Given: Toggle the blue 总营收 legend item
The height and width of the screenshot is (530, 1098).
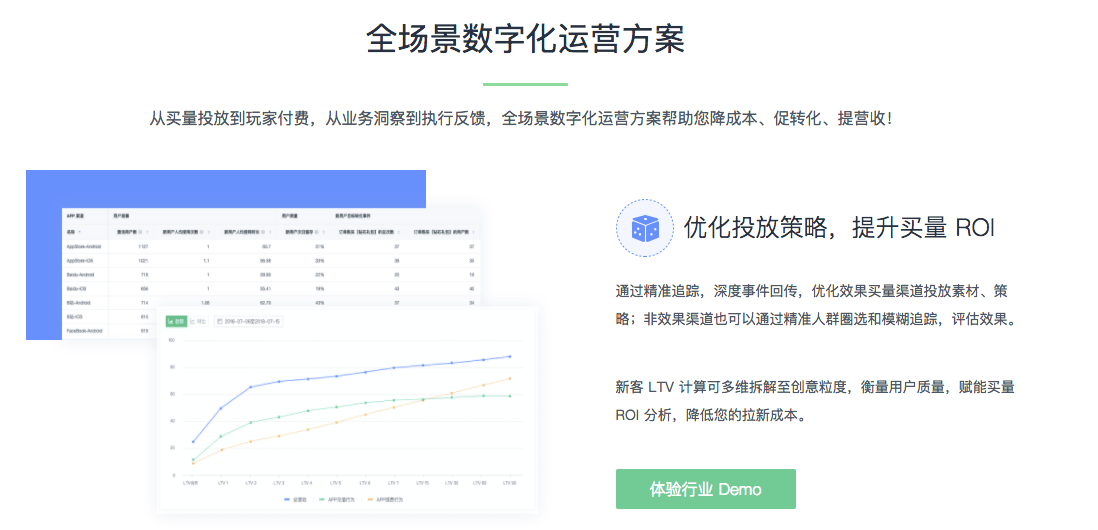Looking at the screenshot, I should (295, 500).
